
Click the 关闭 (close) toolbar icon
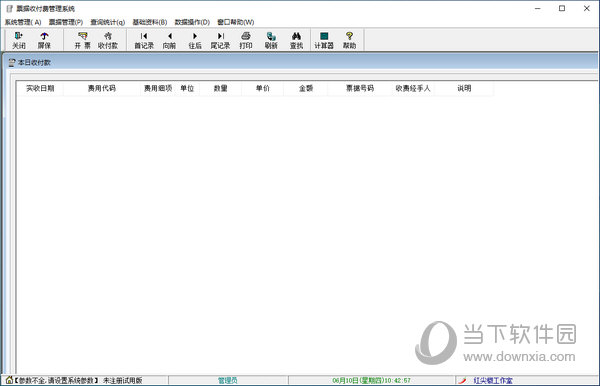point(19,40)
